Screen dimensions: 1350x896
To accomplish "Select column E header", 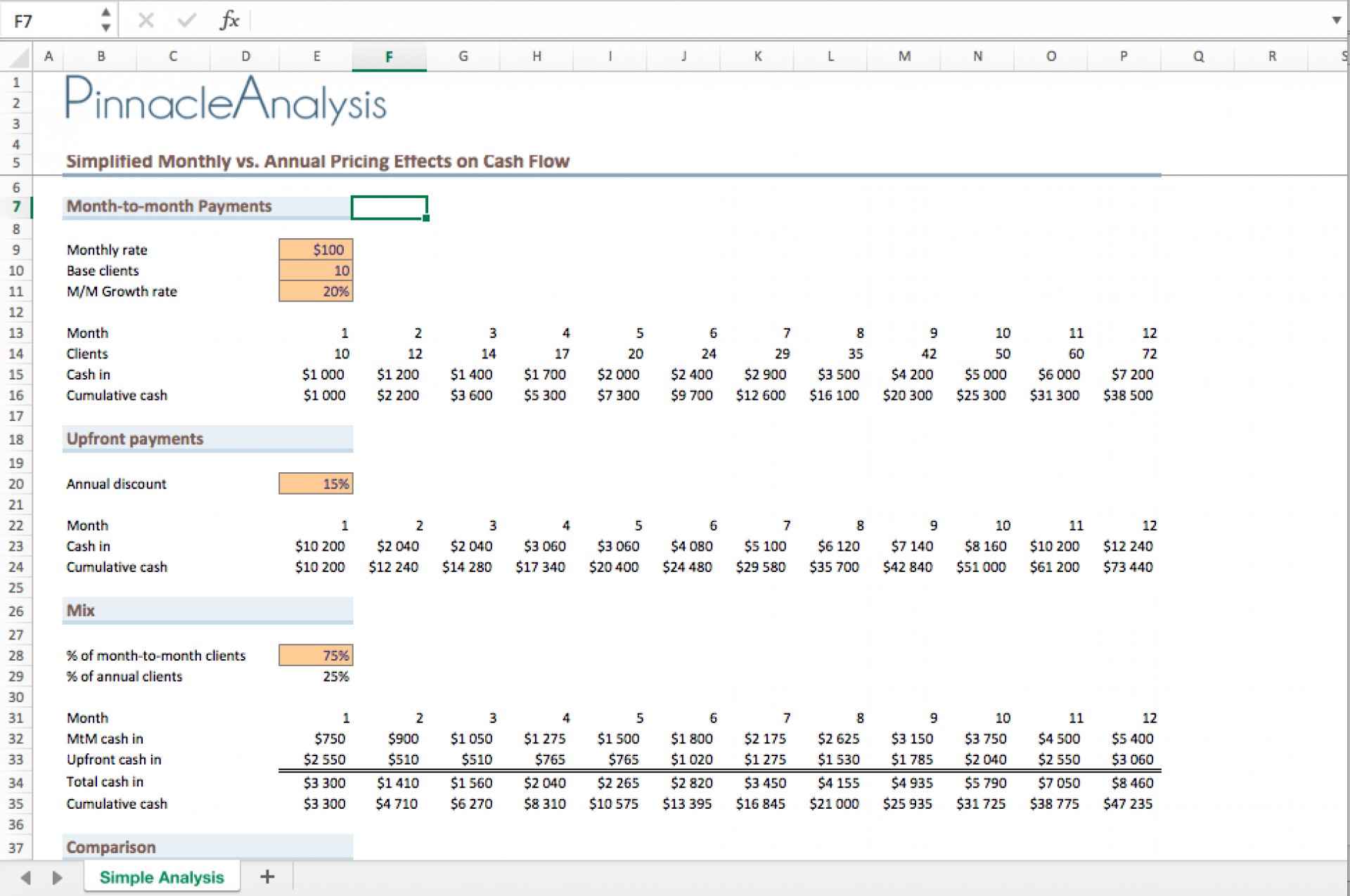I will point(316,57).
